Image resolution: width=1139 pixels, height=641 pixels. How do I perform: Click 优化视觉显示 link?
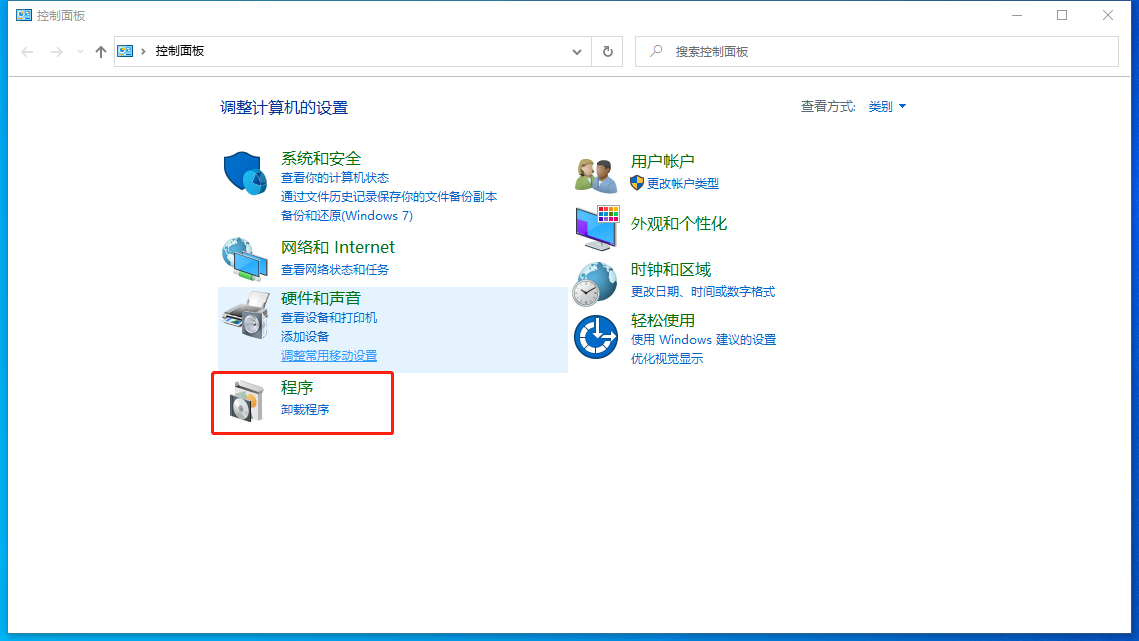pyautogui.click(x=667, y=358)
